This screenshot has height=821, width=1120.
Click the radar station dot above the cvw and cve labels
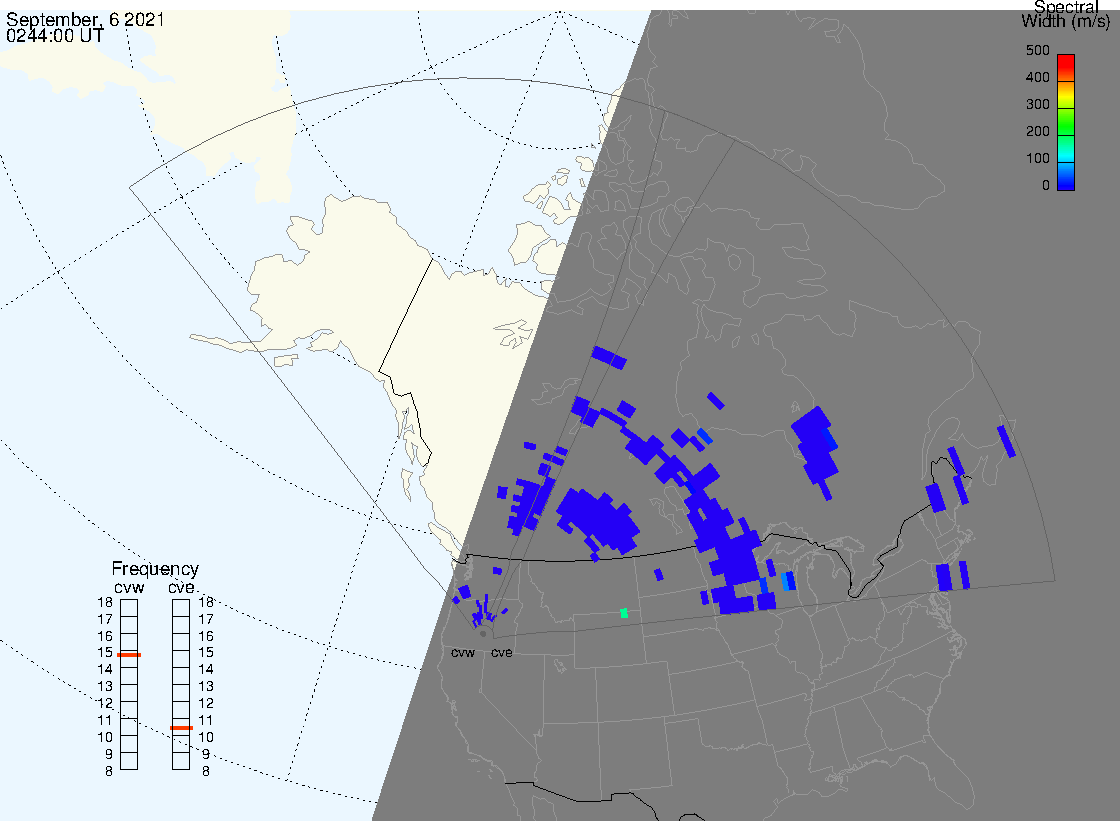[483, 634]
